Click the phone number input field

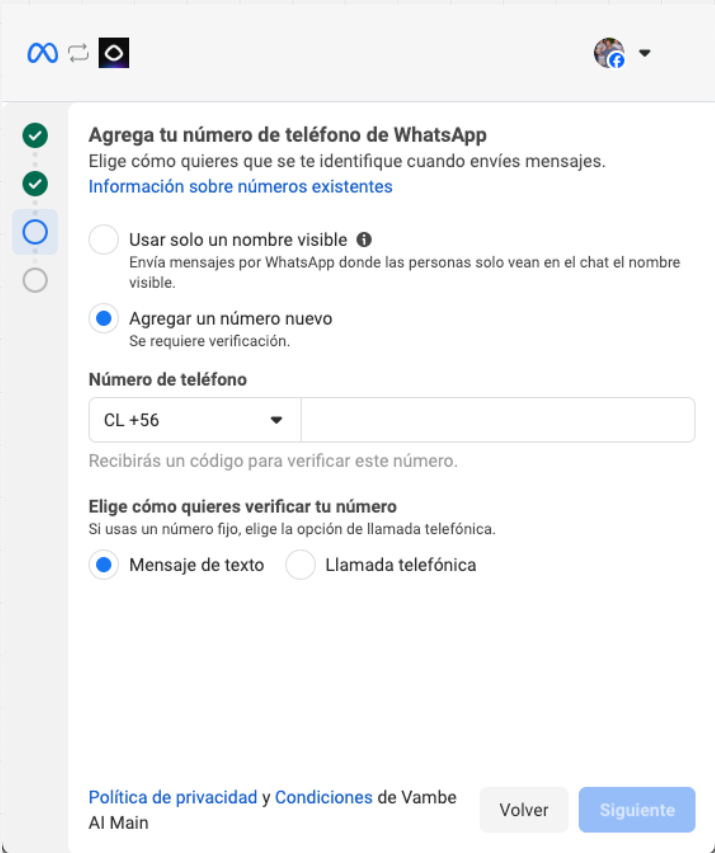pos(497,420)
